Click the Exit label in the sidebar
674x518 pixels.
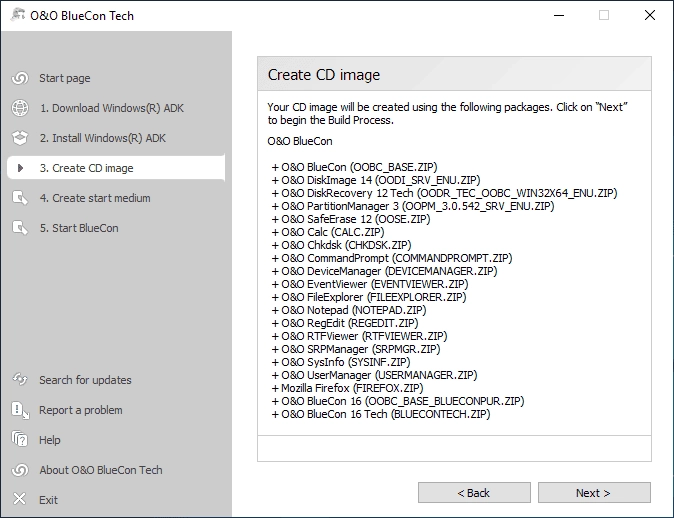coord(48,500)
